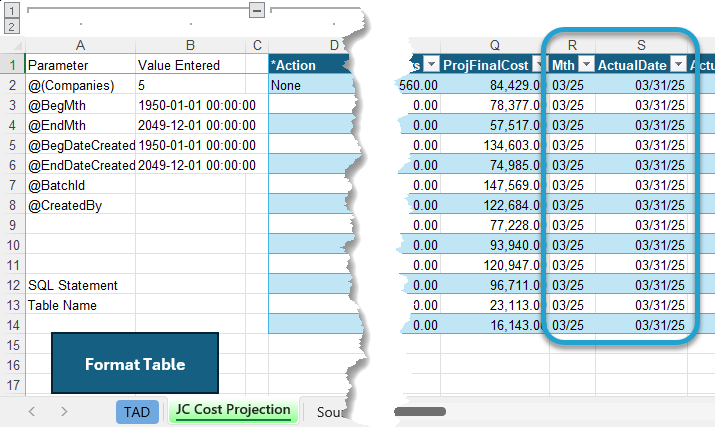Select column Q header
715x427 pixels.
(x=495, y=45)
